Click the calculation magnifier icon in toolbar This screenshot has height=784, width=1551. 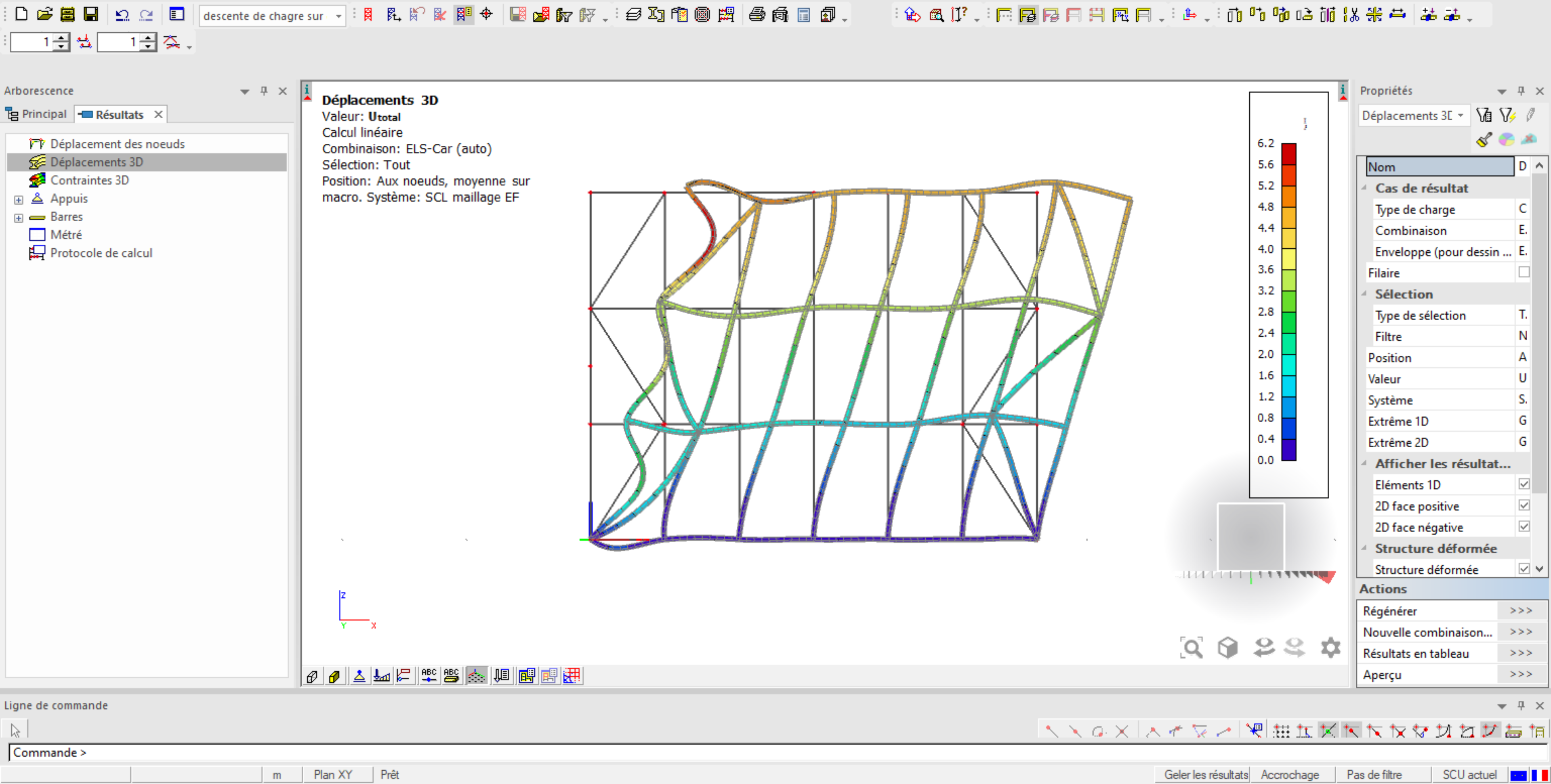936,15
